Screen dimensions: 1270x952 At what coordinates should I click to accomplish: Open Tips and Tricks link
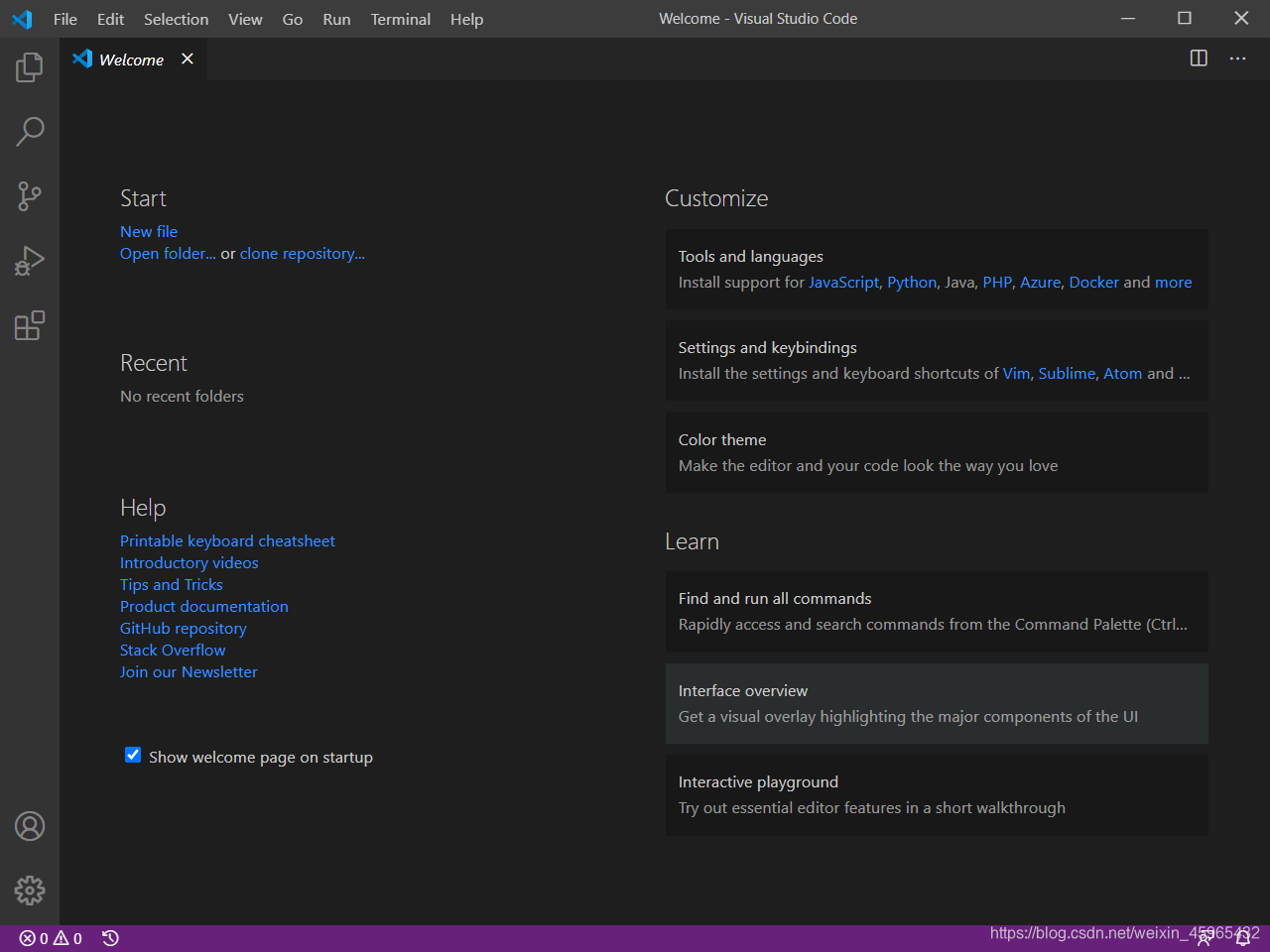pos(172,584)
